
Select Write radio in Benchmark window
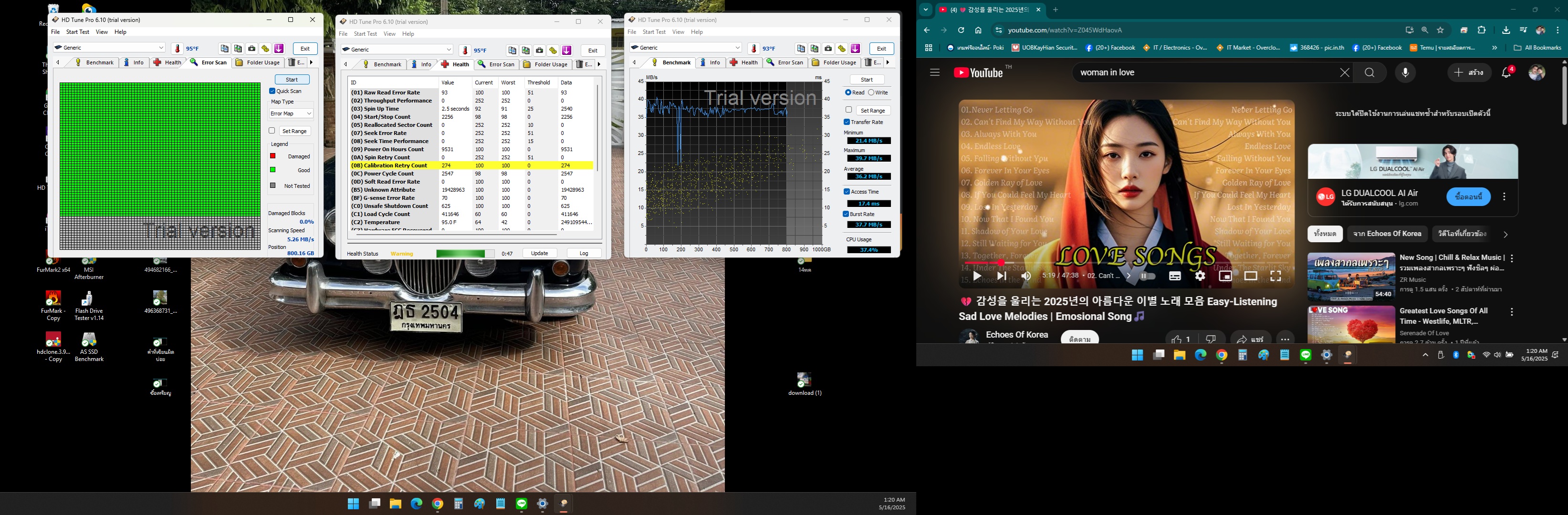(x=871, y=93)
